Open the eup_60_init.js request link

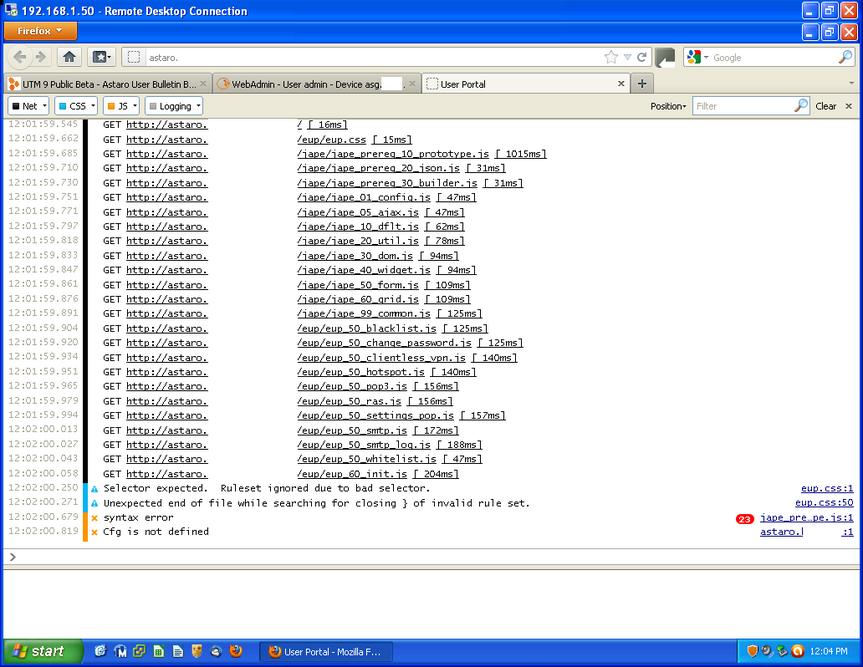pyautogui.click(x=352, y=474)
